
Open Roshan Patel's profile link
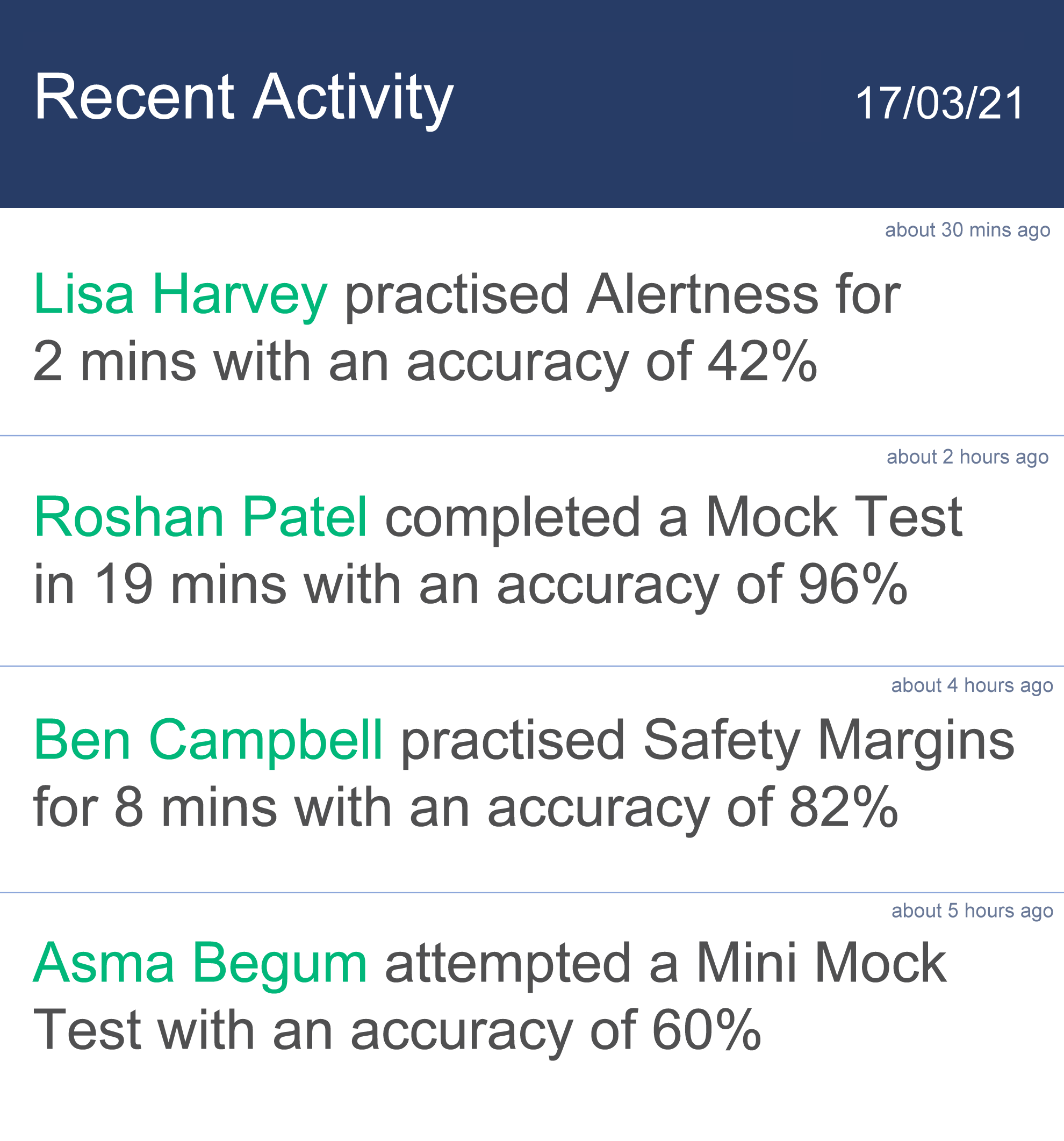point(200,518)
